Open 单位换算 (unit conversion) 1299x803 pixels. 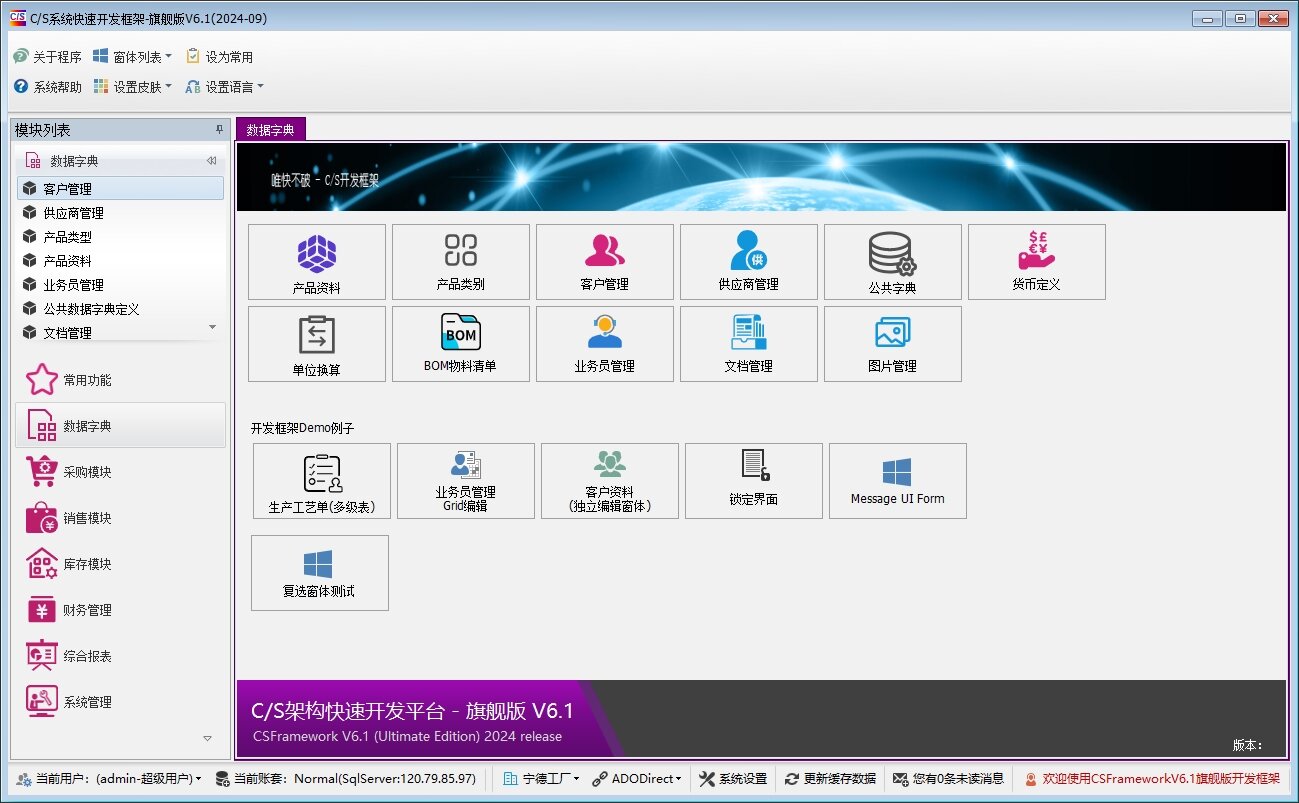[317, 344]
